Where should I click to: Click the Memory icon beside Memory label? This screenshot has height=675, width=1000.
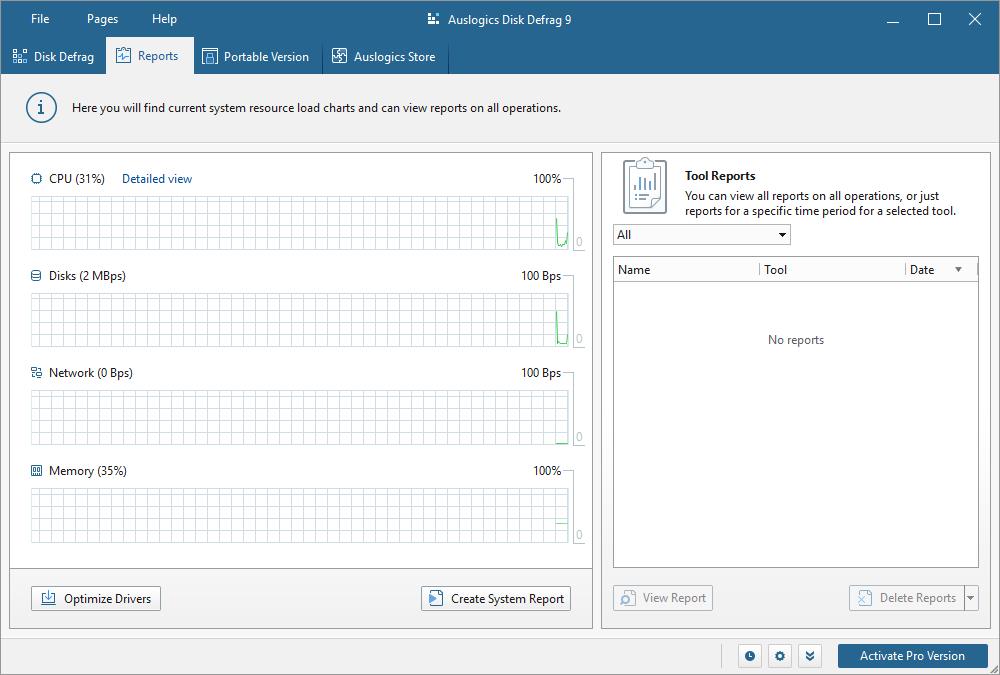coord(37,471)
